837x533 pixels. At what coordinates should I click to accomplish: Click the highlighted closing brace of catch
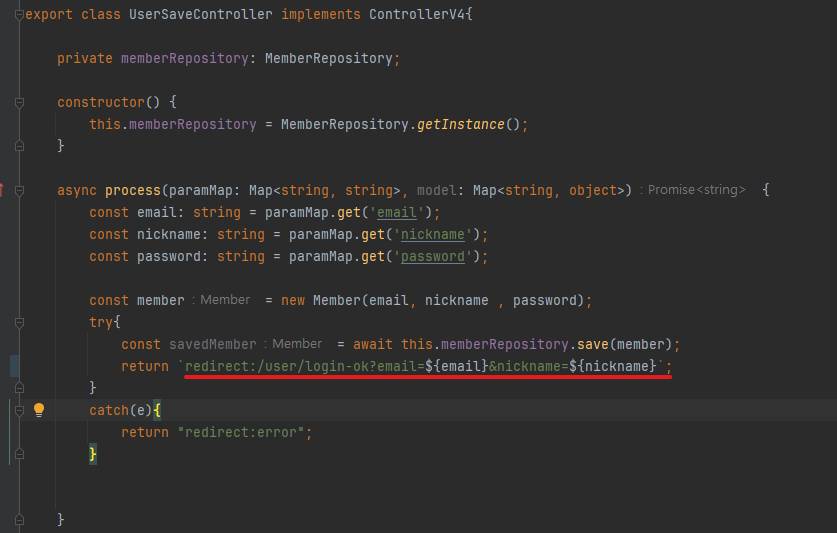[x=93, y=454]
